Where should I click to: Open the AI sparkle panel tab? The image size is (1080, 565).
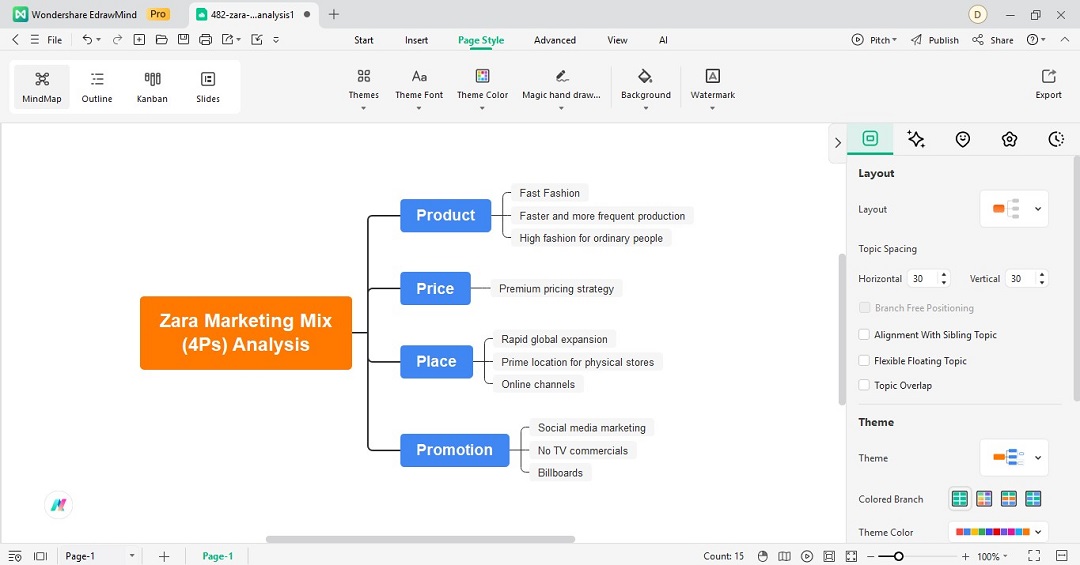[916, 139]
